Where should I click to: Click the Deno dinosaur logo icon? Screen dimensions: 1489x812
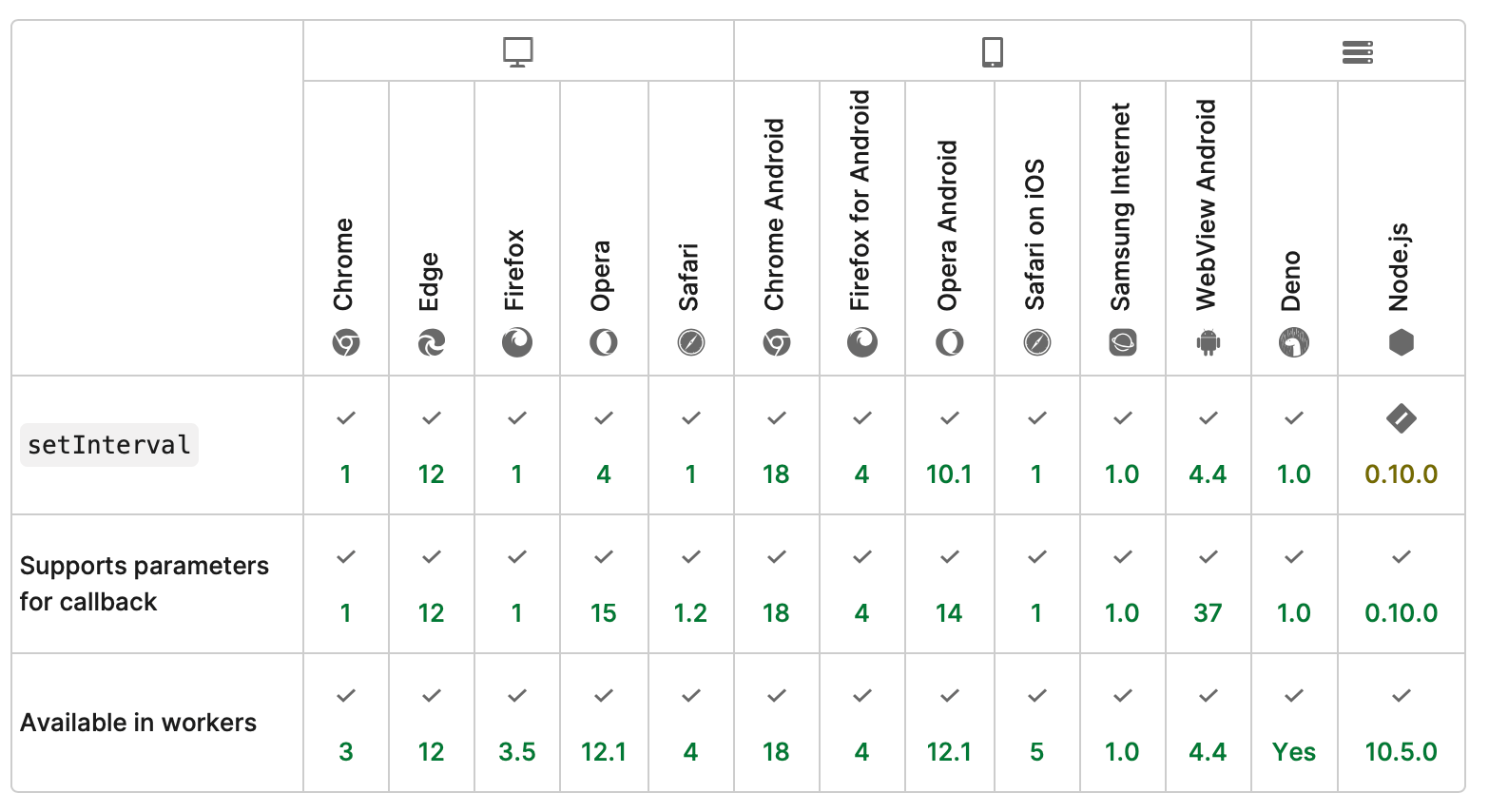1294,342
